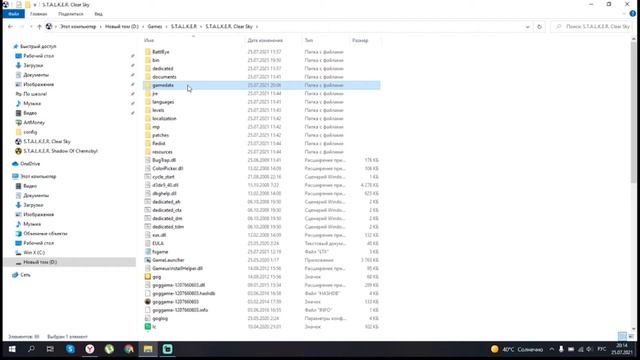Open Сеть in navigation pane
Image resolution: width=640 pixels, height=360 pixels.
pos(25,275)
